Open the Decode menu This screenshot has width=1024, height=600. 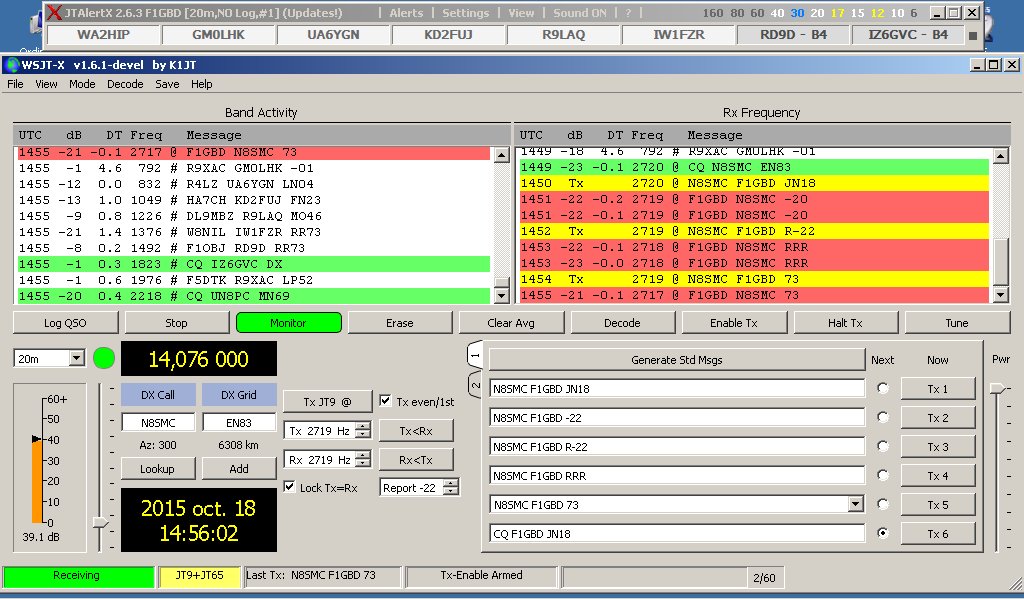coord(125,84)
